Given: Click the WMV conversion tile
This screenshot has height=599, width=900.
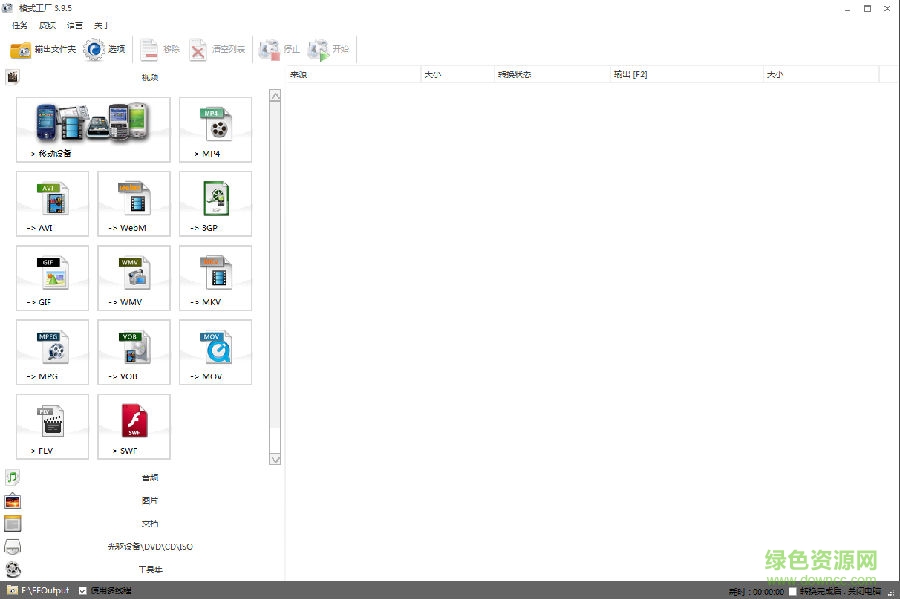Looking at the screenshot, I should pos(134,277).
